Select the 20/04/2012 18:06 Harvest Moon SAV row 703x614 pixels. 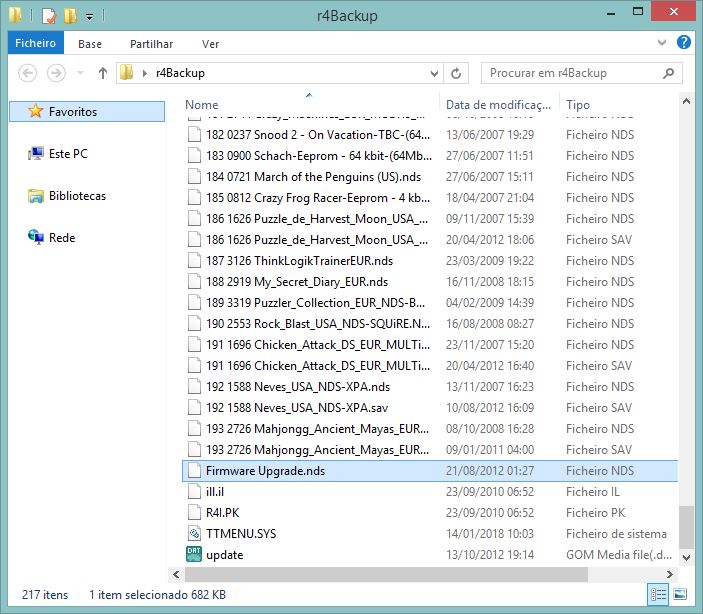tap(430, 240)
